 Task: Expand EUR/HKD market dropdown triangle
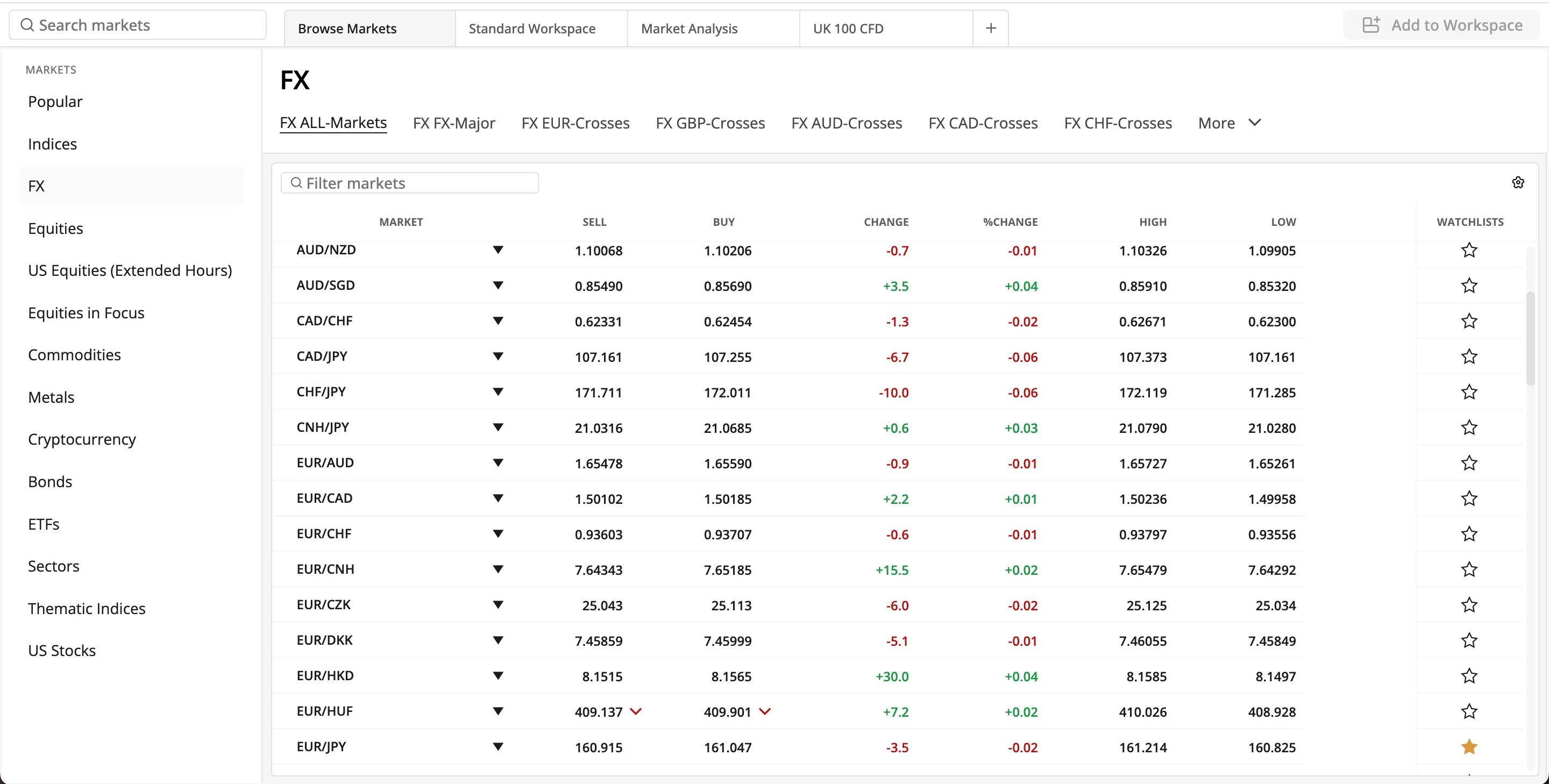(x=498, y=676)
